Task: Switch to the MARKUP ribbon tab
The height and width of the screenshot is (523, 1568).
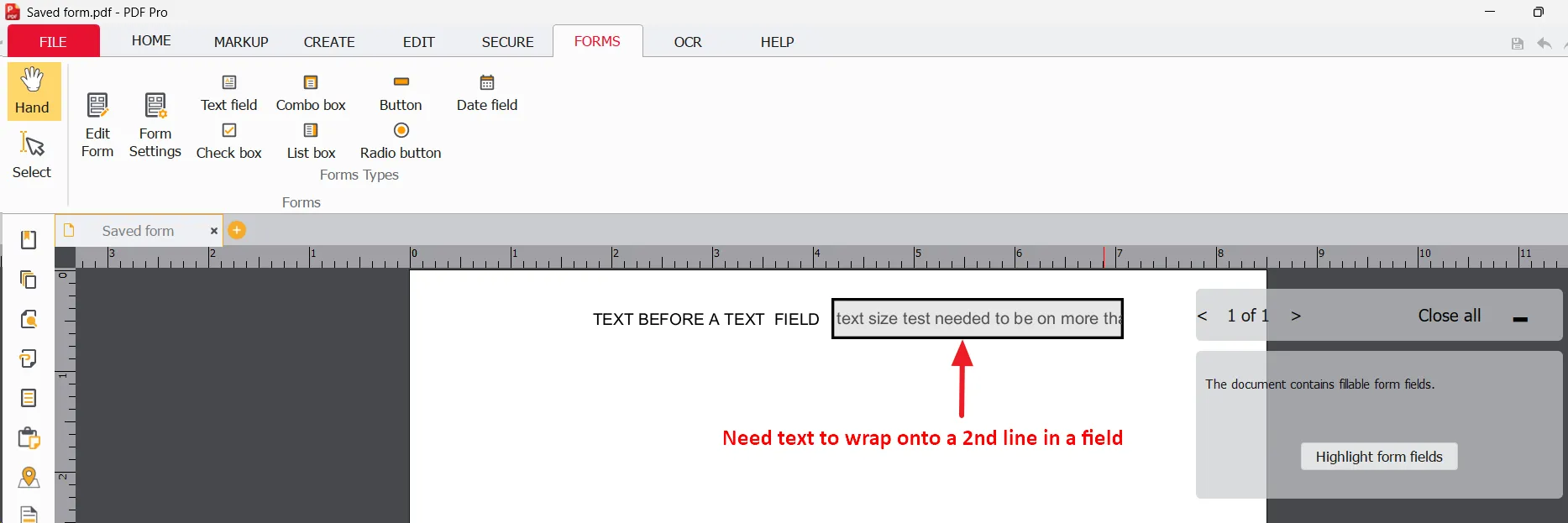Action: click(241, 41)
